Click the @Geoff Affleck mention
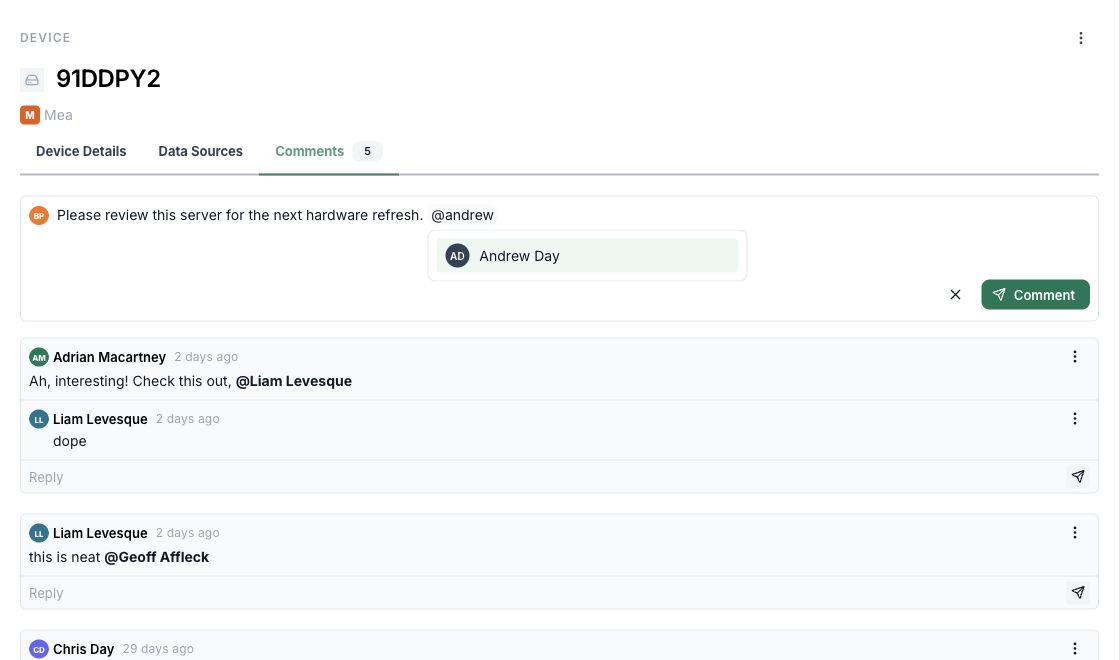Screen dimensions: 1120x660 [156, 557]
